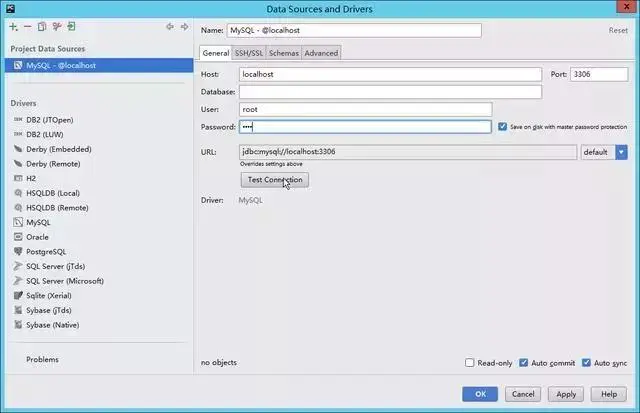The width and height of the screenshot is (640, 413).
Task: Add a new data source with plus icon
Action: point(13,27)
